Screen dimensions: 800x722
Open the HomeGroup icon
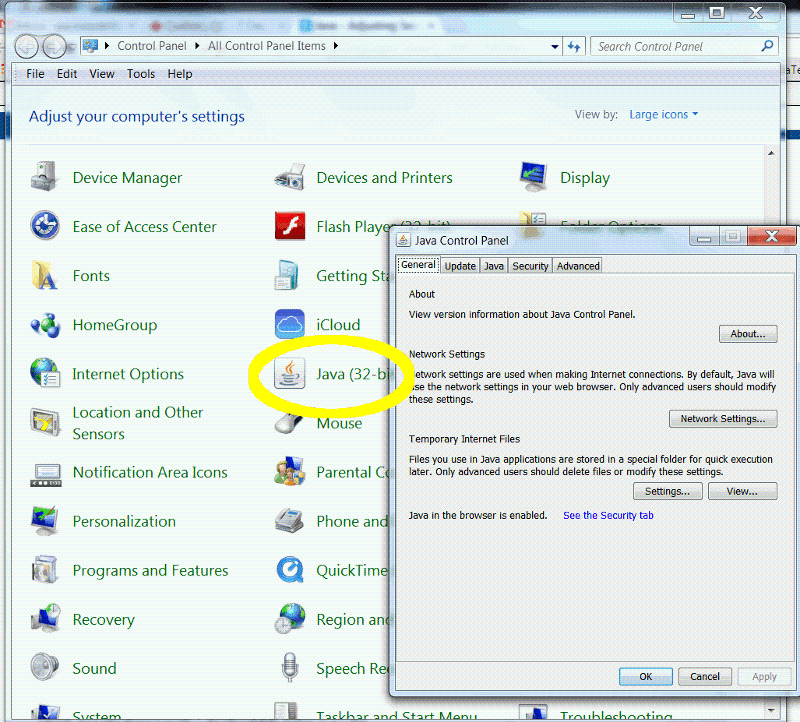pyautogui.click(x=45, y=325)
